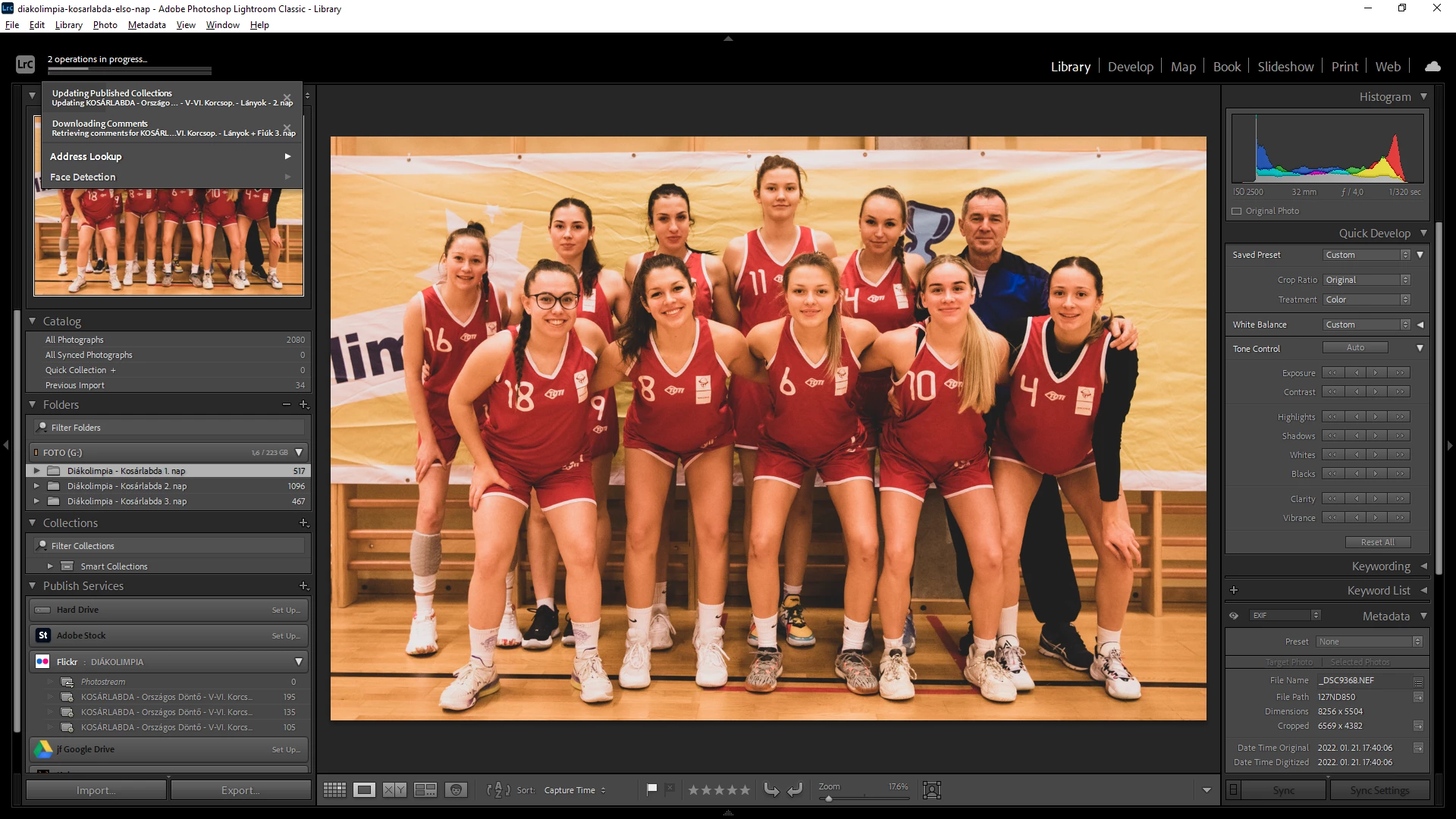Open the Treatment Color dropdown

(x=1367, y=300)
